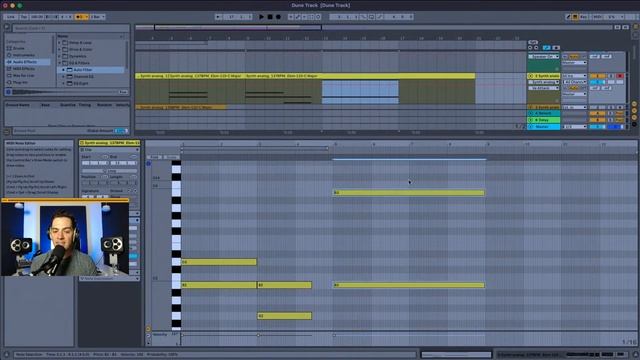Click the Tap tempo button
The image size is (640, 360).
coord(24,17)
